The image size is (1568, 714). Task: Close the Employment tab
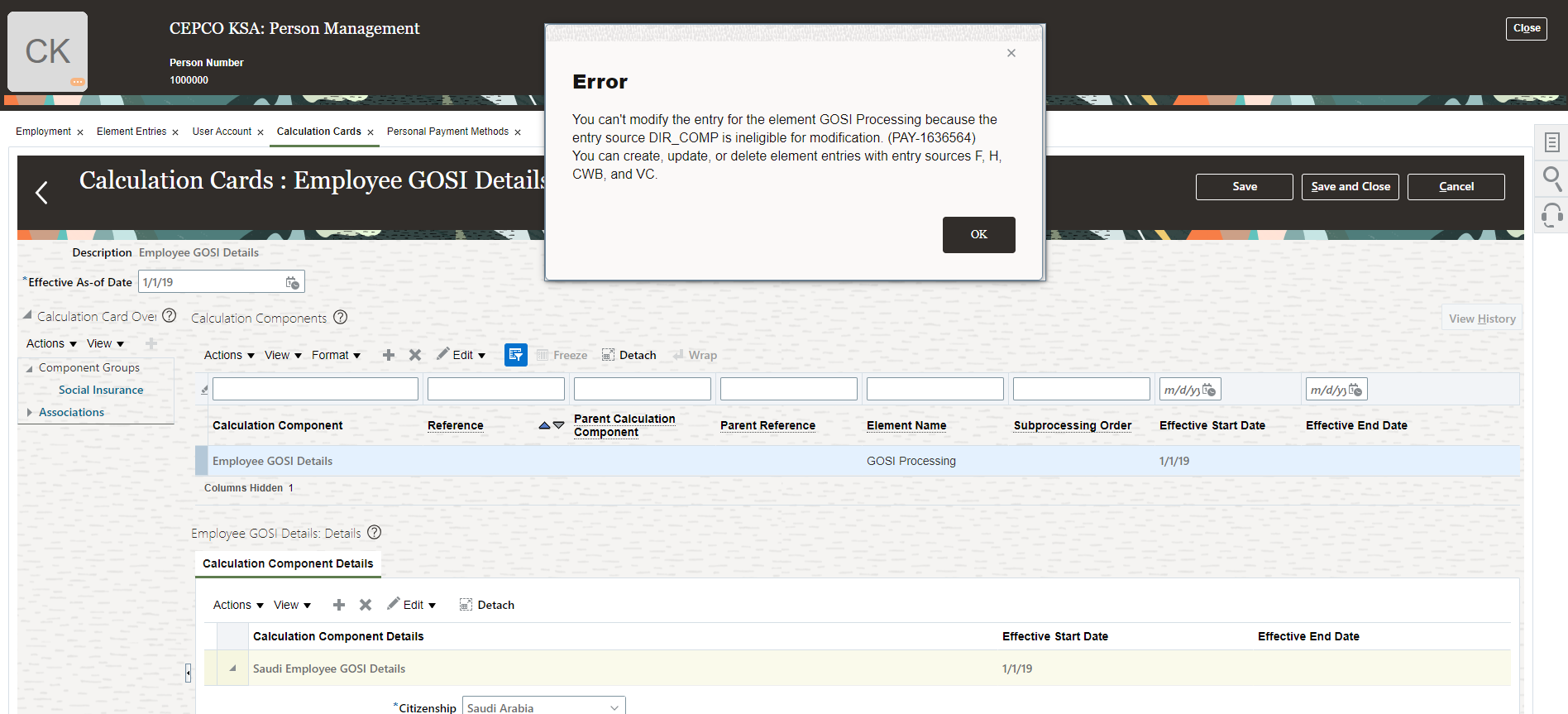80,132
